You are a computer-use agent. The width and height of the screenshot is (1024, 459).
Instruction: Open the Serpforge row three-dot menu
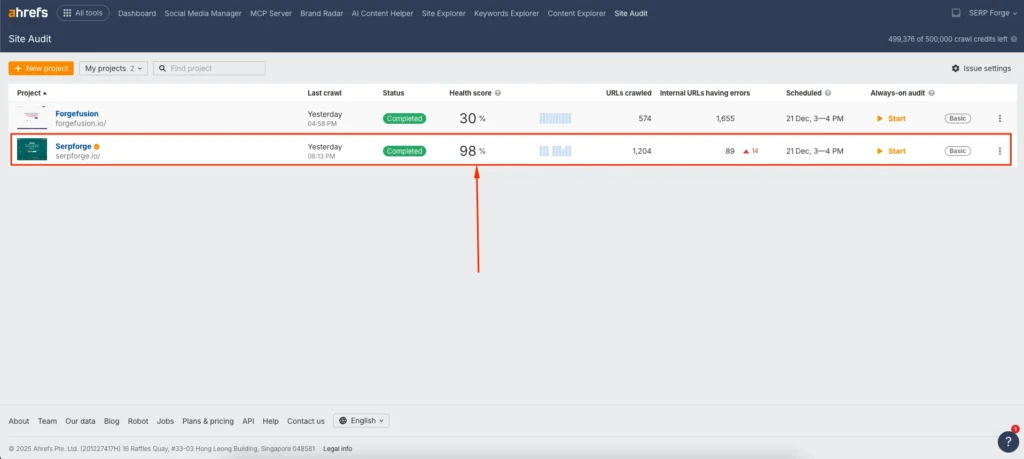[x=999, y=151]
